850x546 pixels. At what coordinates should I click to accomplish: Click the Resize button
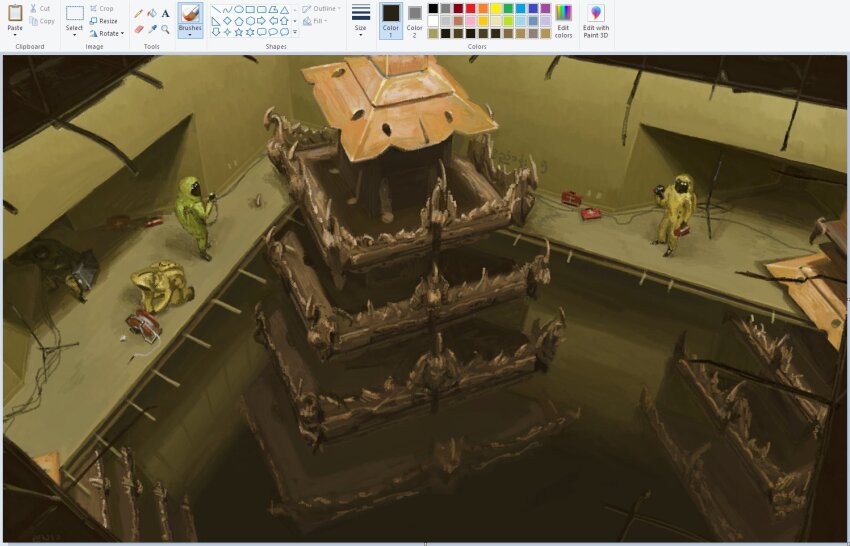coord(104,21)
